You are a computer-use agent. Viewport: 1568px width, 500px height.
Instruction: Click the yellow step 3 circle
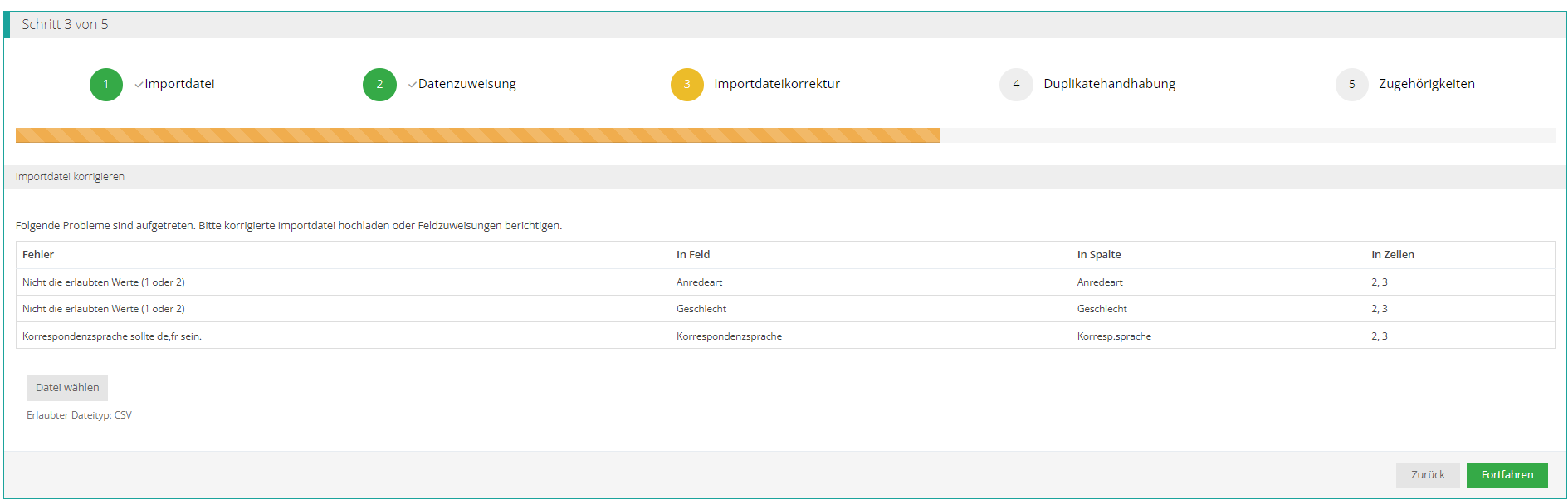pos(686,85)
